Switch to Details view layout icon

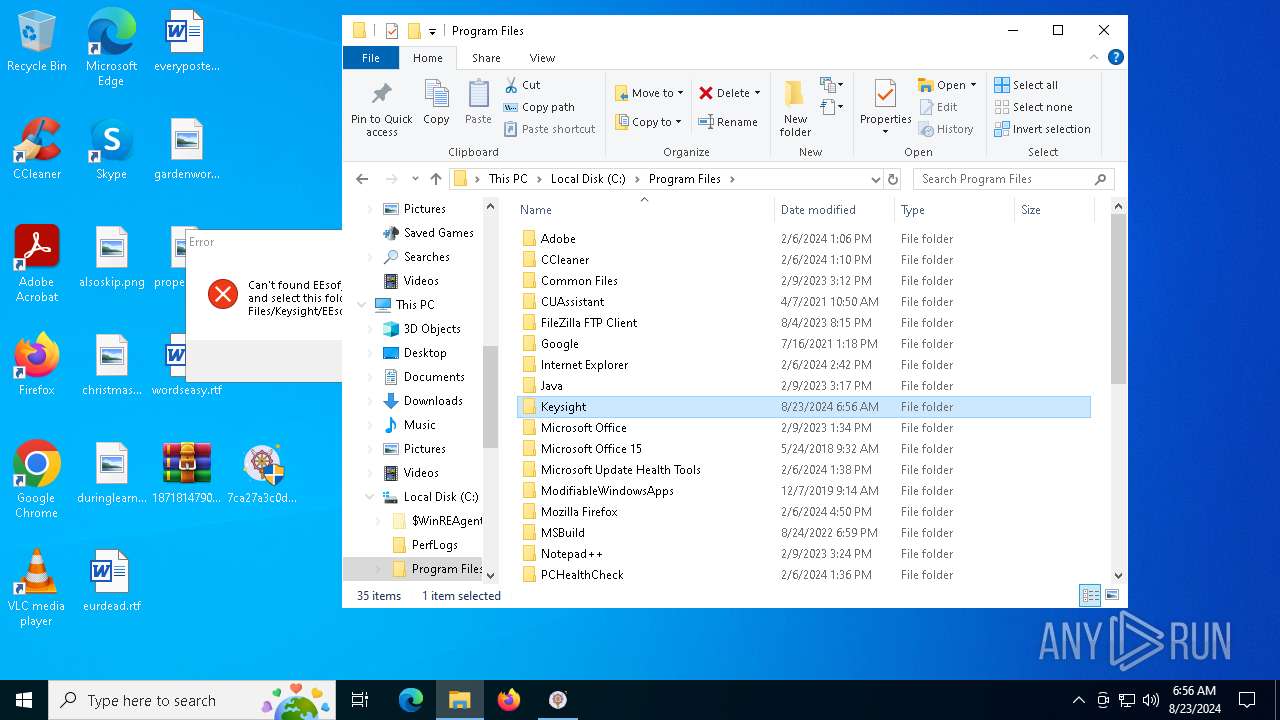(1090, 595)
